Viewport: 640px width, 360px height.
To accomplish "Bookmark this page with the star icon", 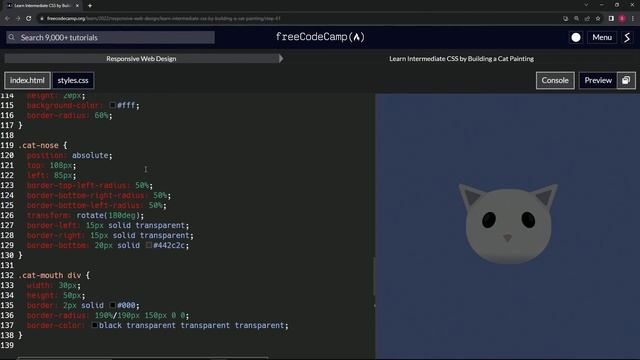I will pos(598,18).
